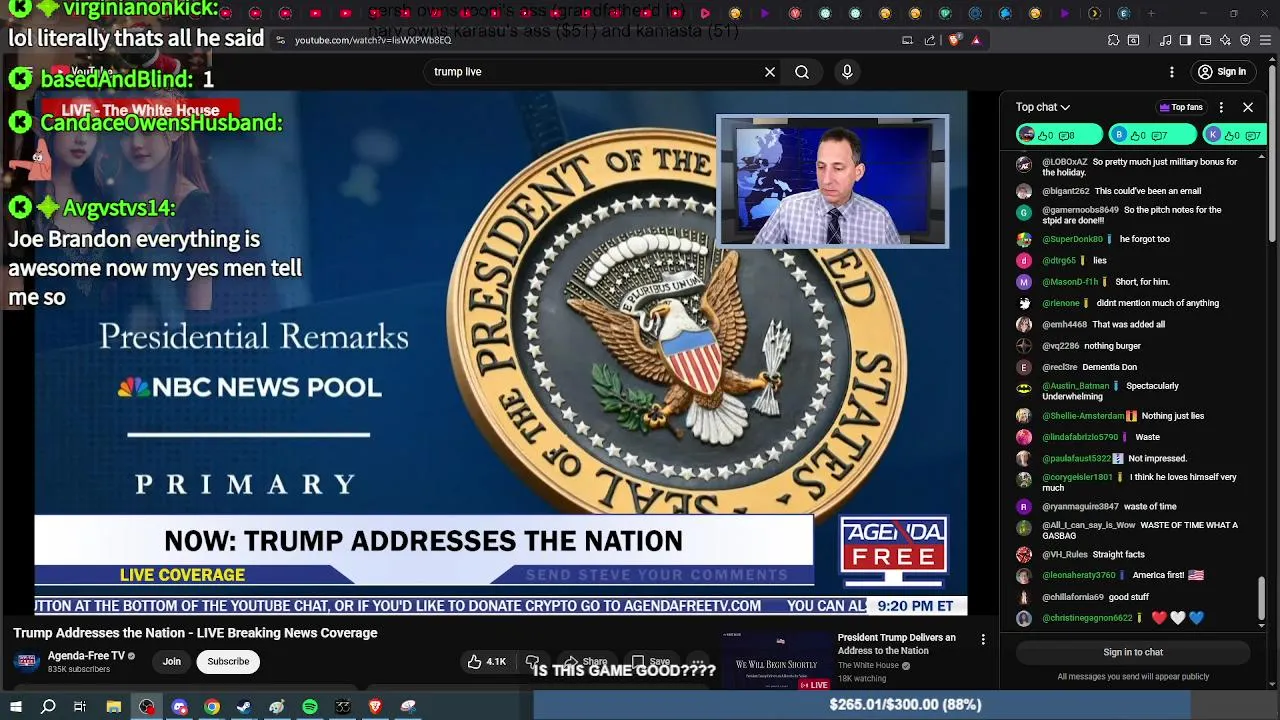Click Sign in to chat
The image size is (1280, 720).
pos(1133,652)
